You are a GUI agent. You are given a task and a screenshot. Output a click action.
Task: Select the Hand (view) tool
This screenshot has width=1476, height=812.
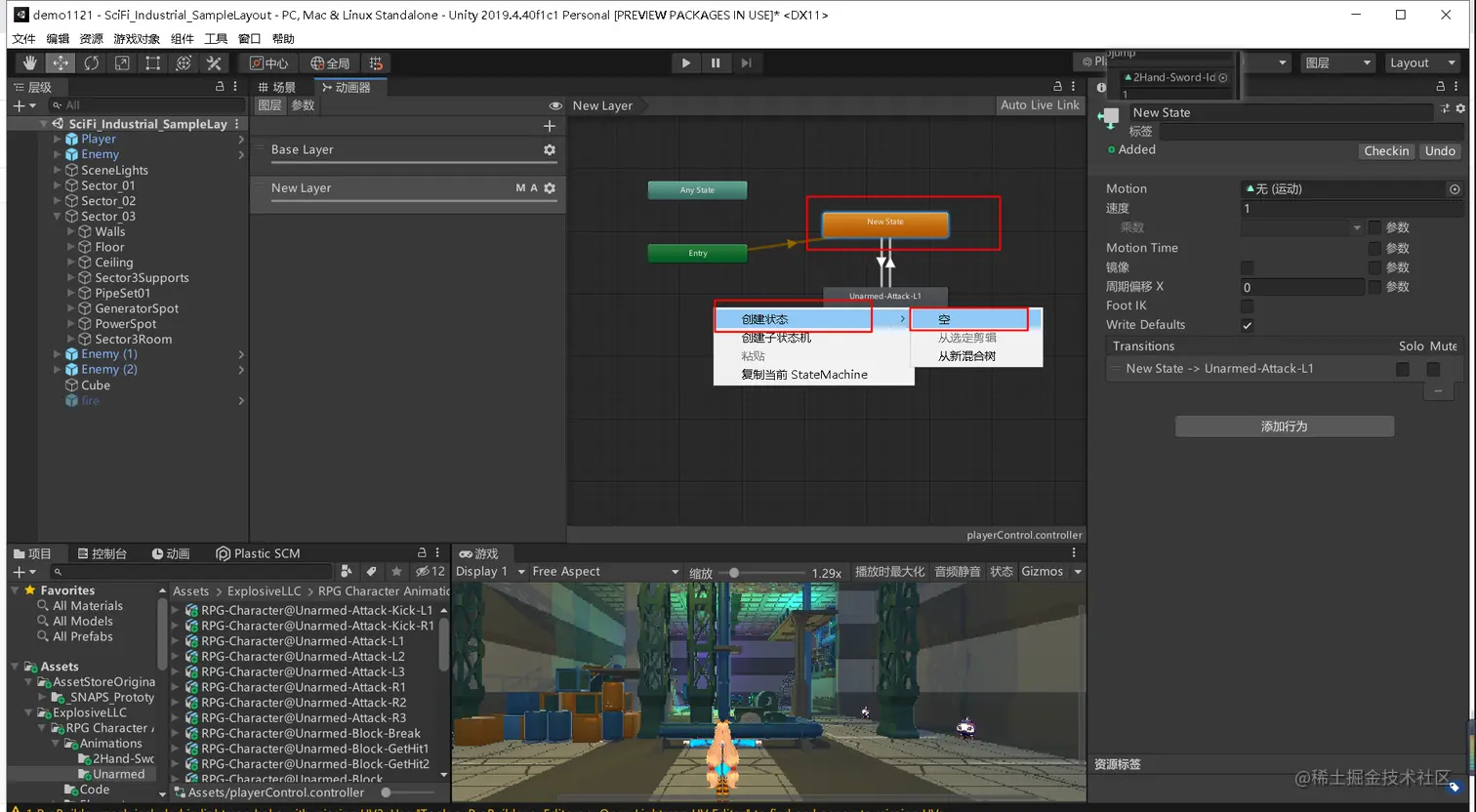click(x=30, y=62)
